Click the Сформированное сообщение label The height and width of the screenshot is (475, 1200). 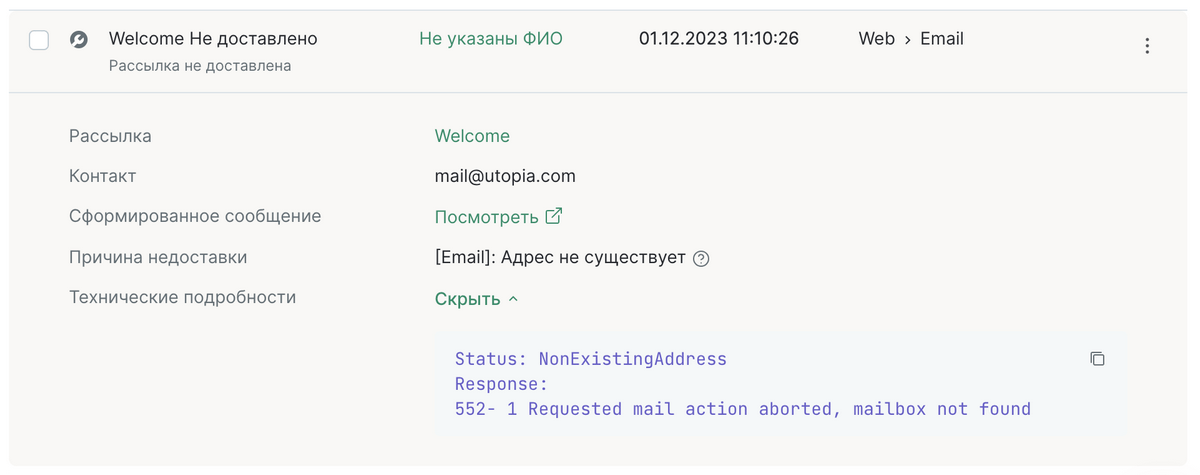point(195,216)
